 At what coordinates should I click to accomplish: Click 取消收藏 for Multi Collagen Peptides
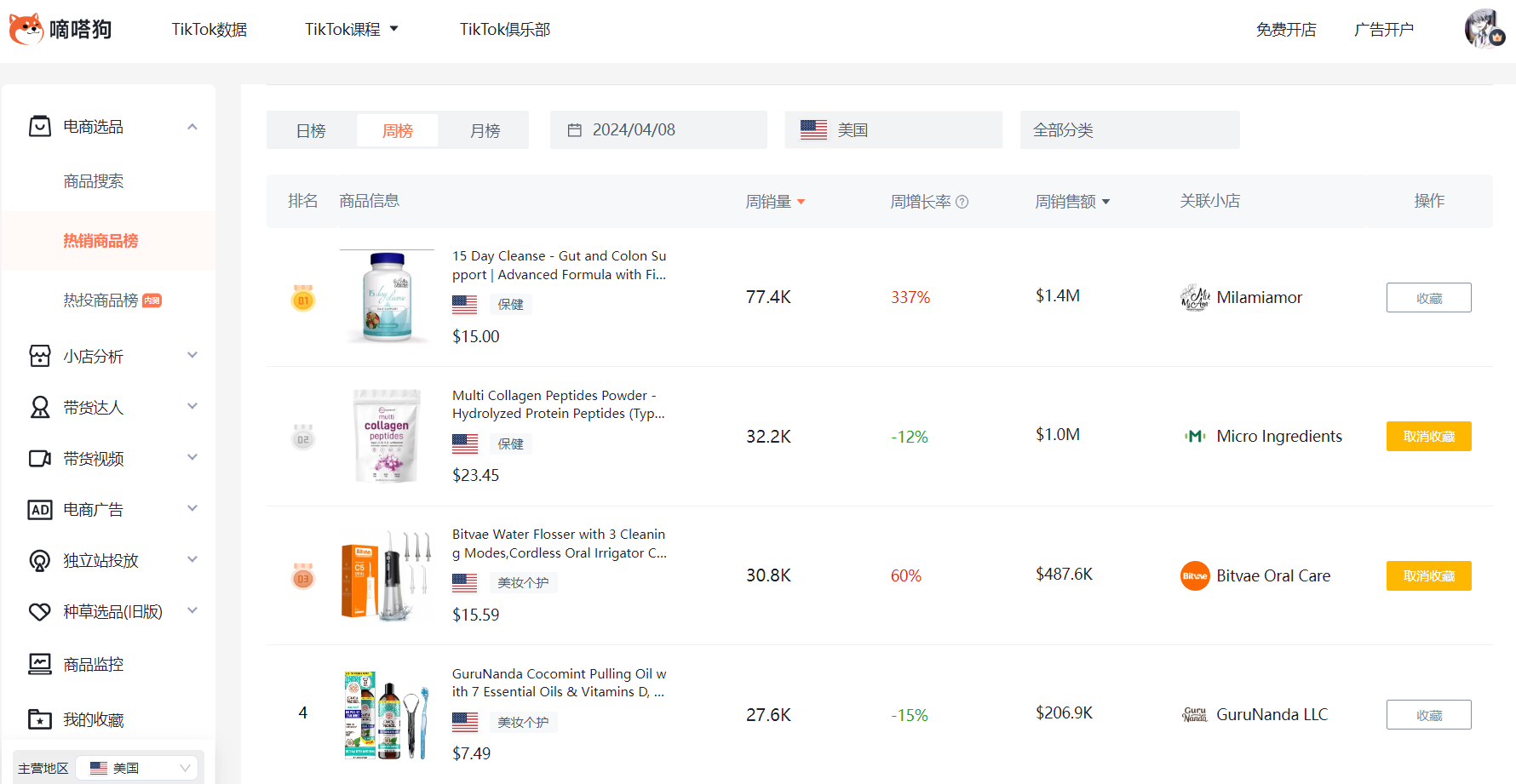click(1429, 437)
